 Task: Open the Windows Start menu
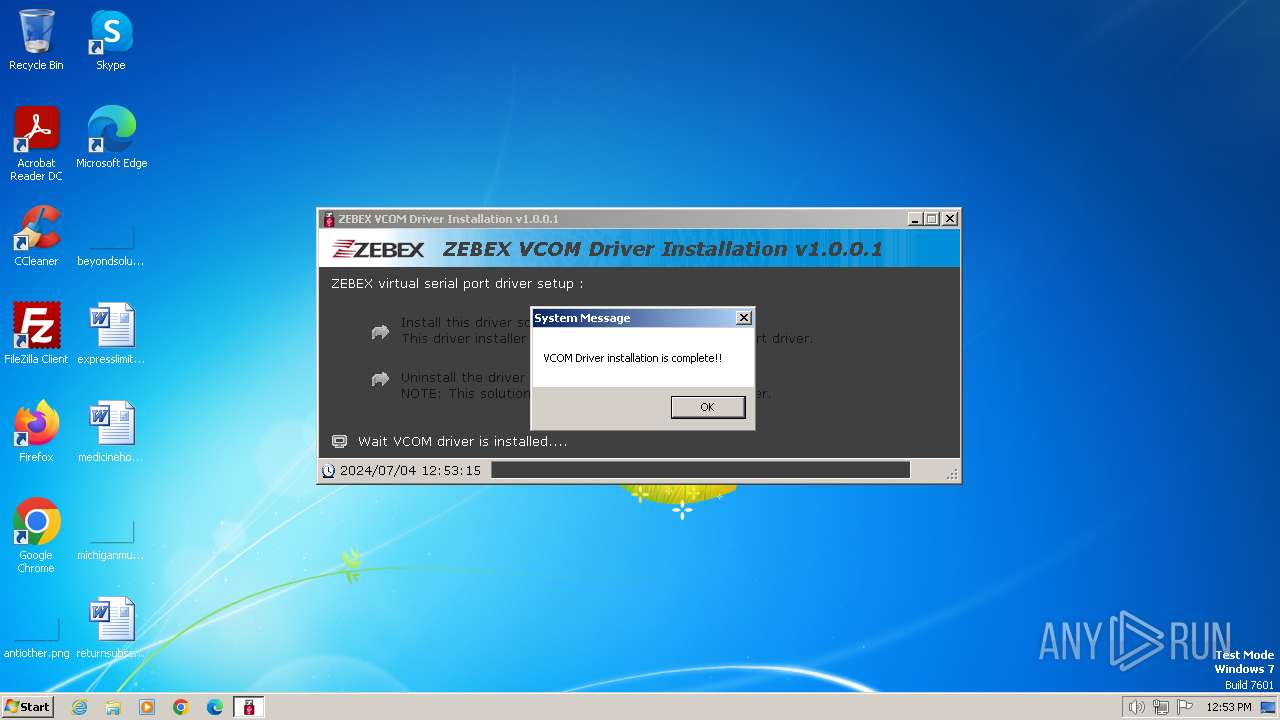pos(27,706)
